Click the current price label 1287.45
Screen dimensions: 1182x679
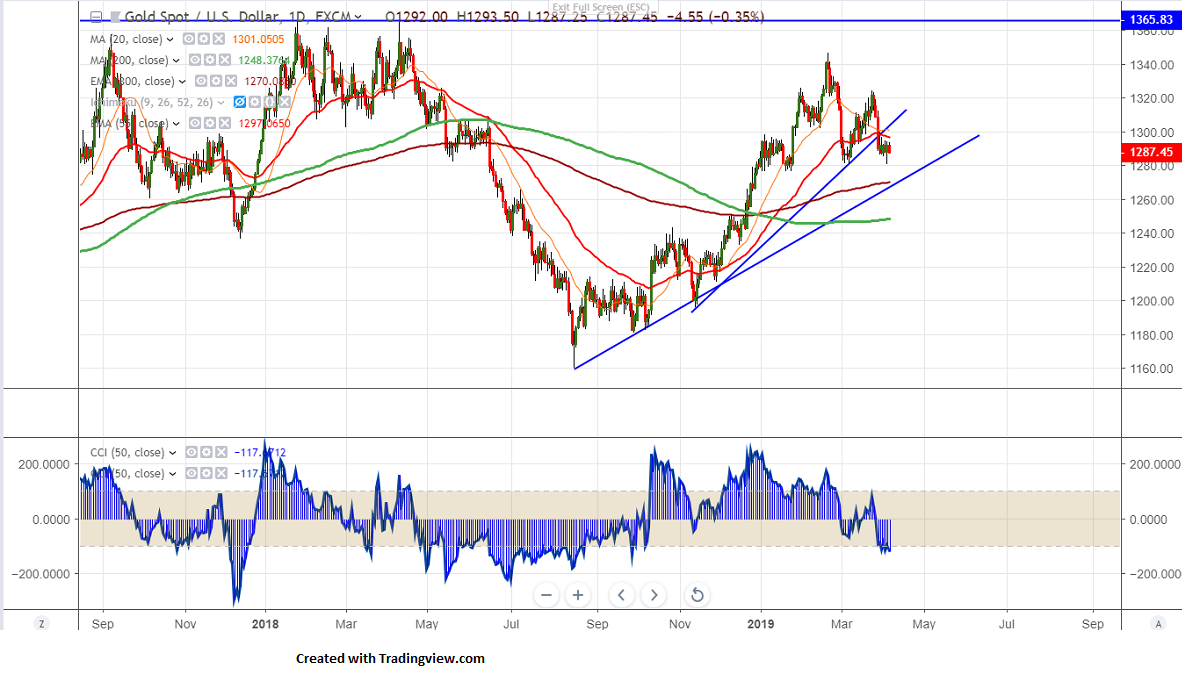pyautogui.click(x=1151, y=152)
